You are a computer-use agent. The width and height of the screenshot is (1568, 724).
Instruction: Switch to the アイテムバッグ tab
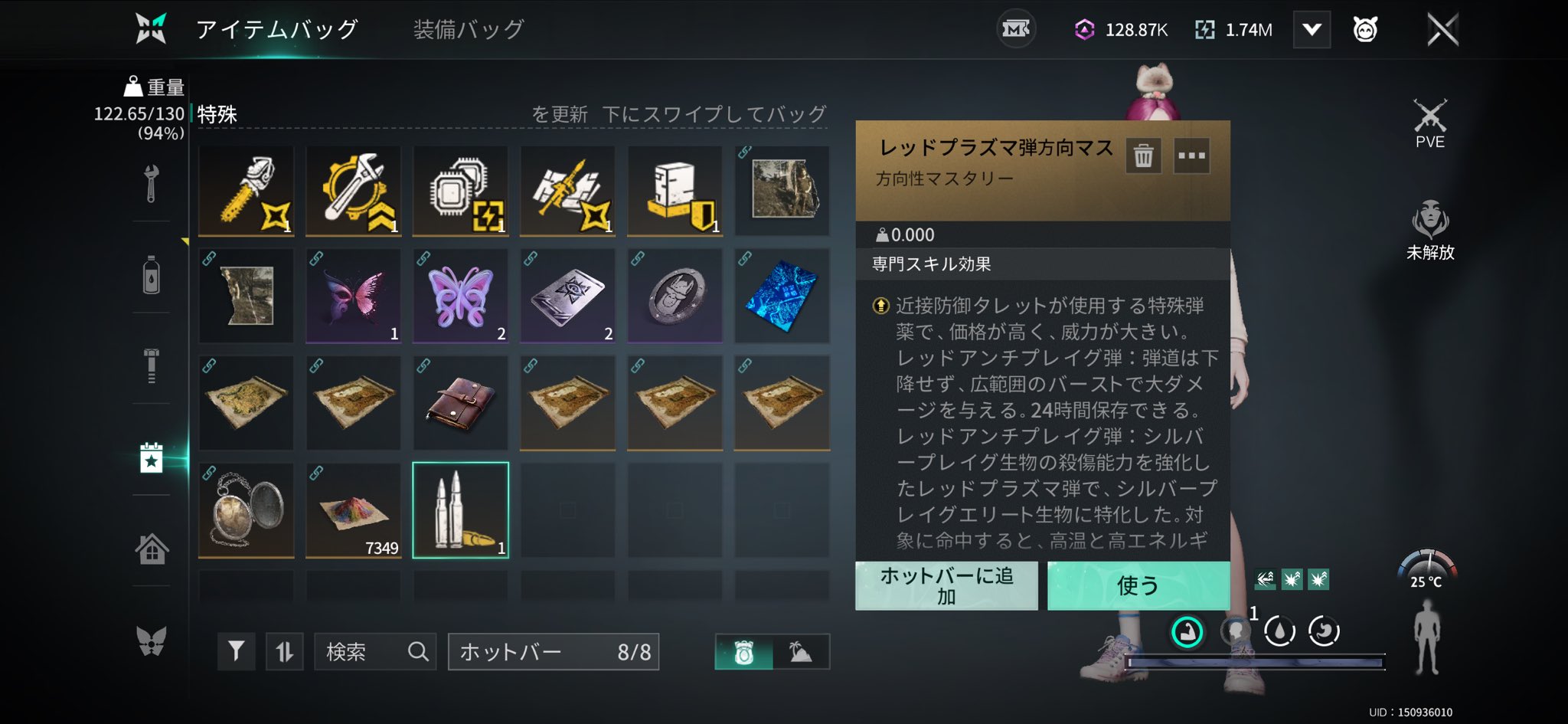(276, 29)
